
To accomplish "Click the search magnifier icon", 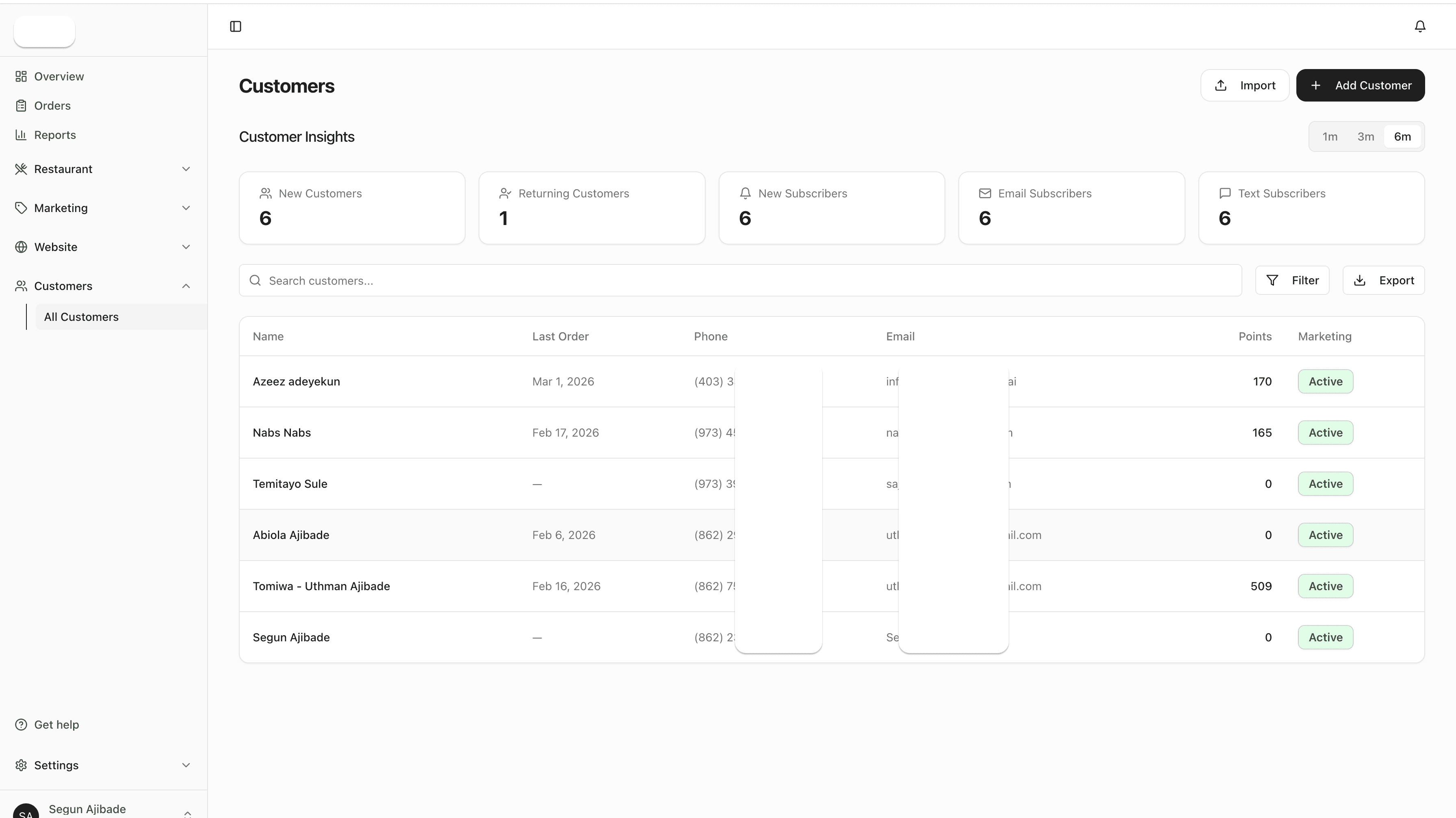I will coord(255,281).
